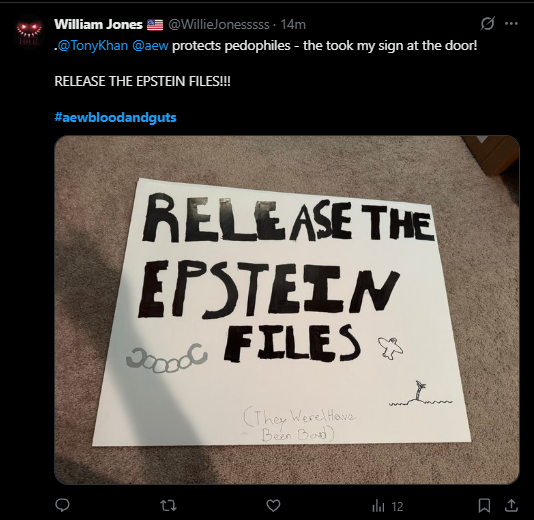This screenshot has width=534, height=520.
Task: Open the 14m timestamp permalink
Action: 293,25
